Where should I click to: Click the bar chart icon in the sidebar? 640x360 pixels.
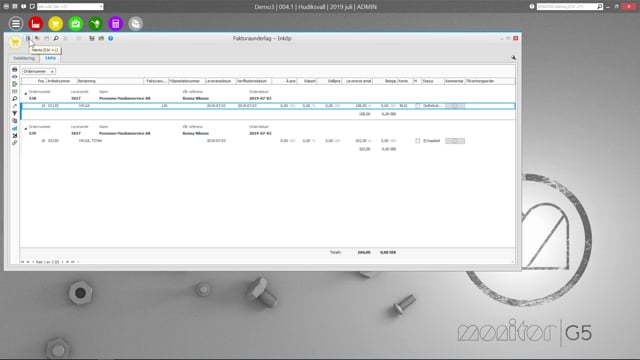[15, 128]
